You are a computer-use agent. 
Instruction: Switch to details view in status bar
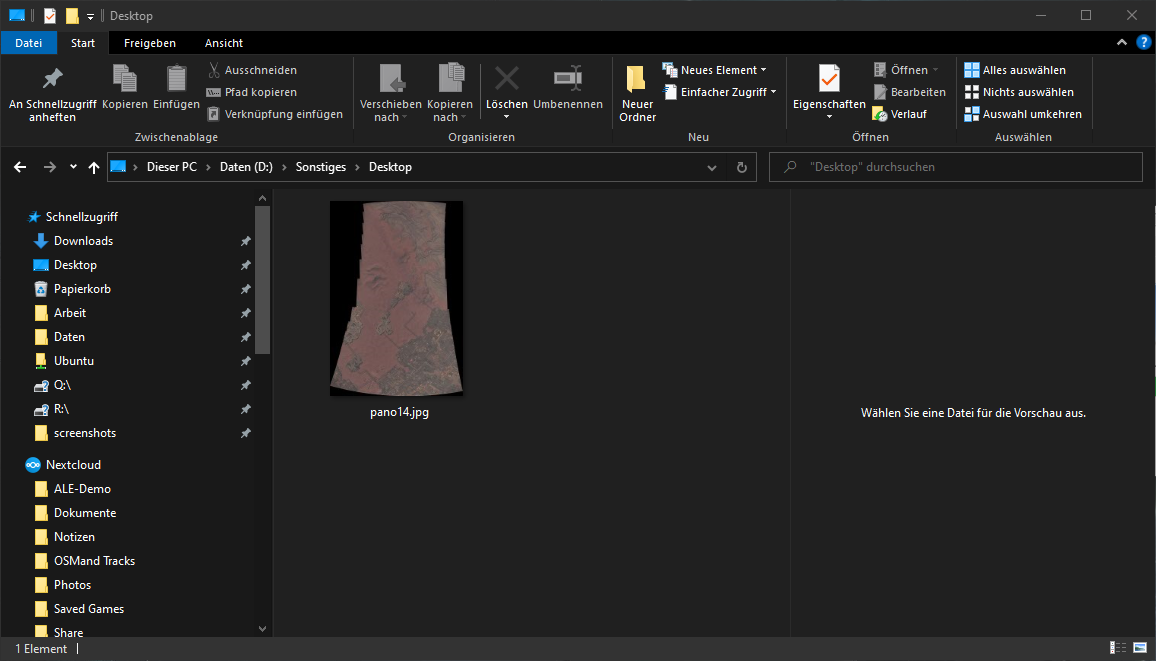1117,649
